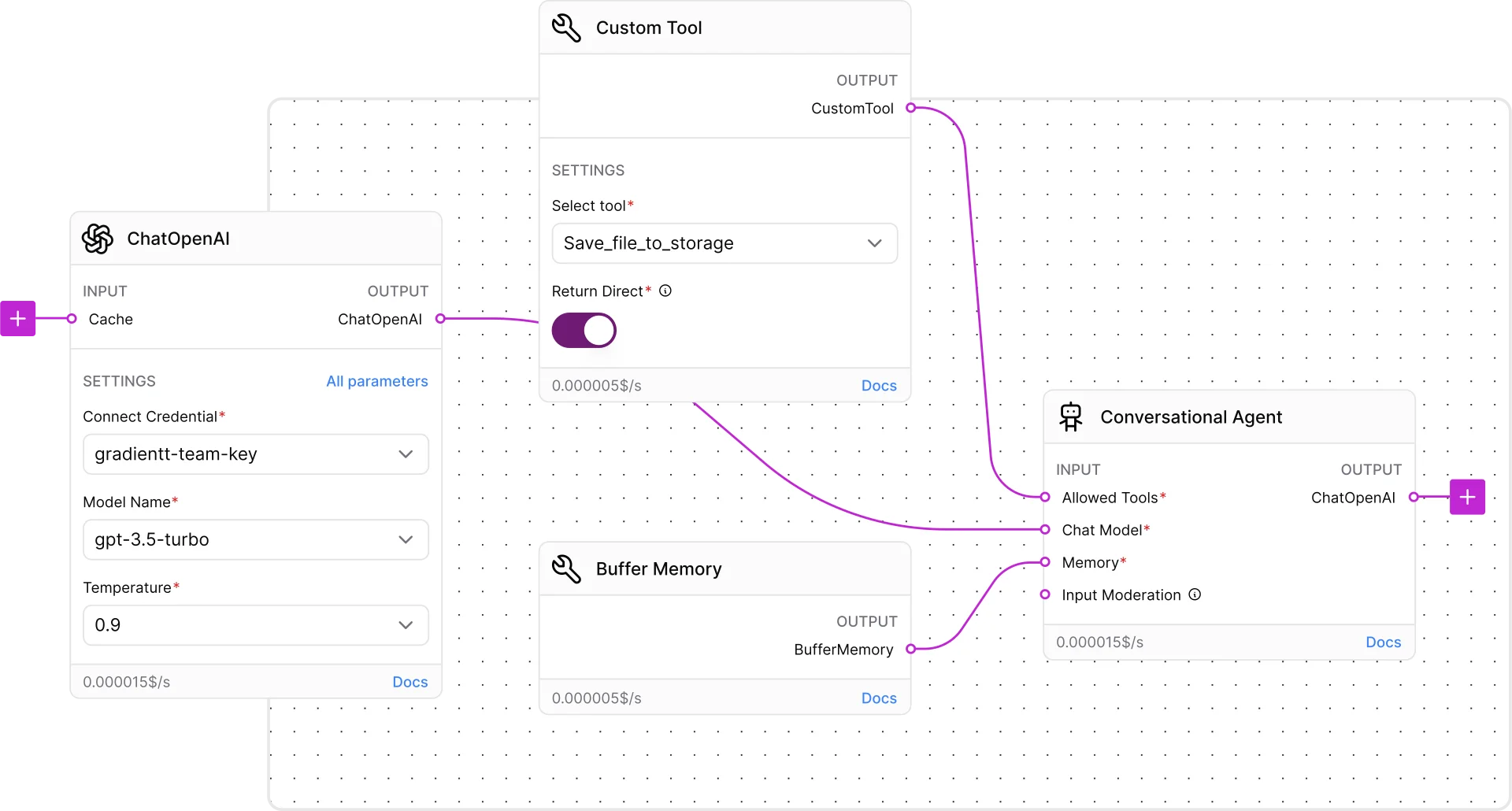This screenshot has height=811, width=1512.
Task: Open the Connect Credential dropdown
Action: point(255,454)
